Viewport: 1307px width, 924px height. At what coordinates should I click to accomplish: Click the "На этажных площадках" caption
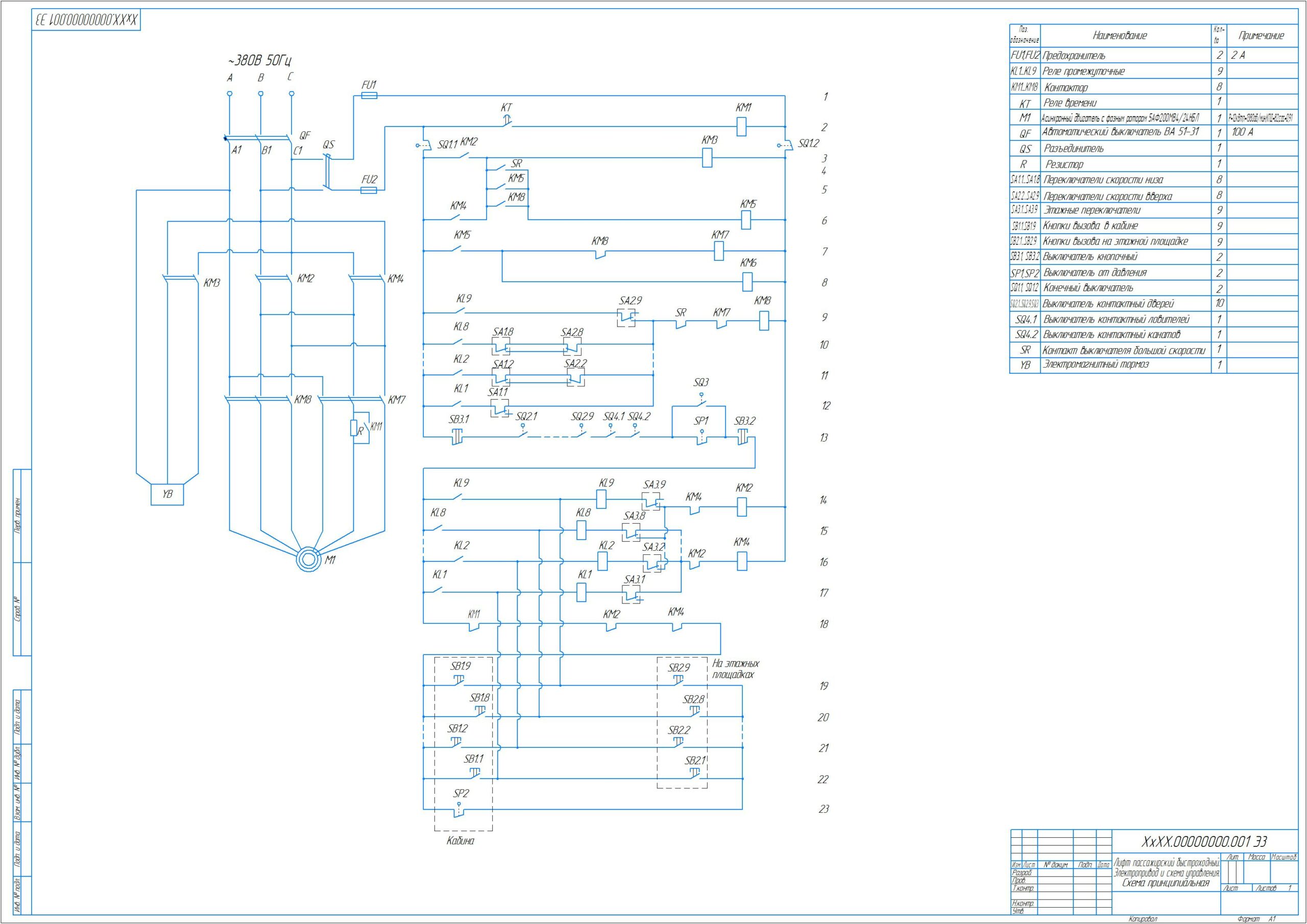tap(736, 669)
